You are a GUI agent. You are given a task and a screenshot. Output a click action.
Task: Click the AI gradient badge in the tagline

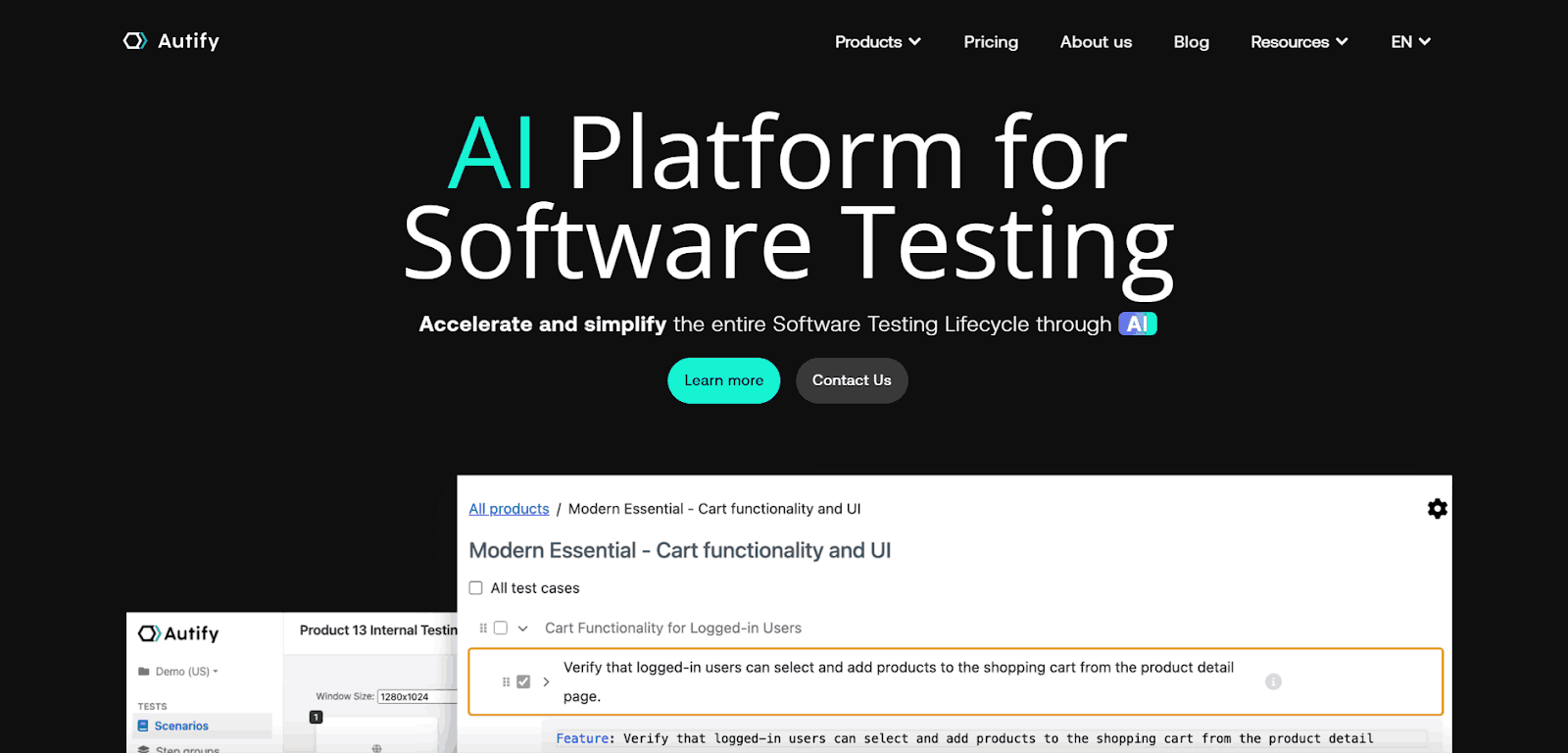point(1137,324)
